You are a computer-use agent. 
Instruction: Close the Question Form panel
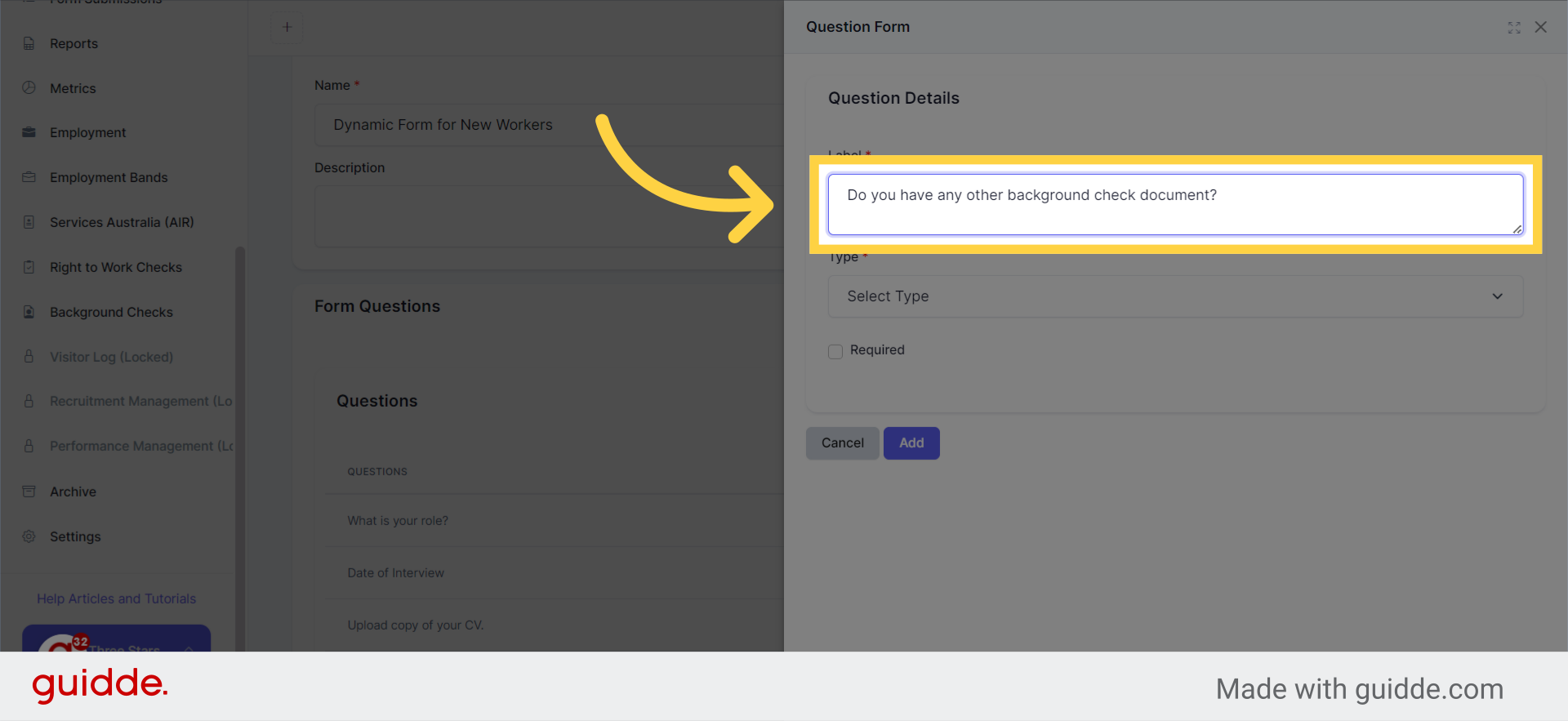[x=1541, y=27]
